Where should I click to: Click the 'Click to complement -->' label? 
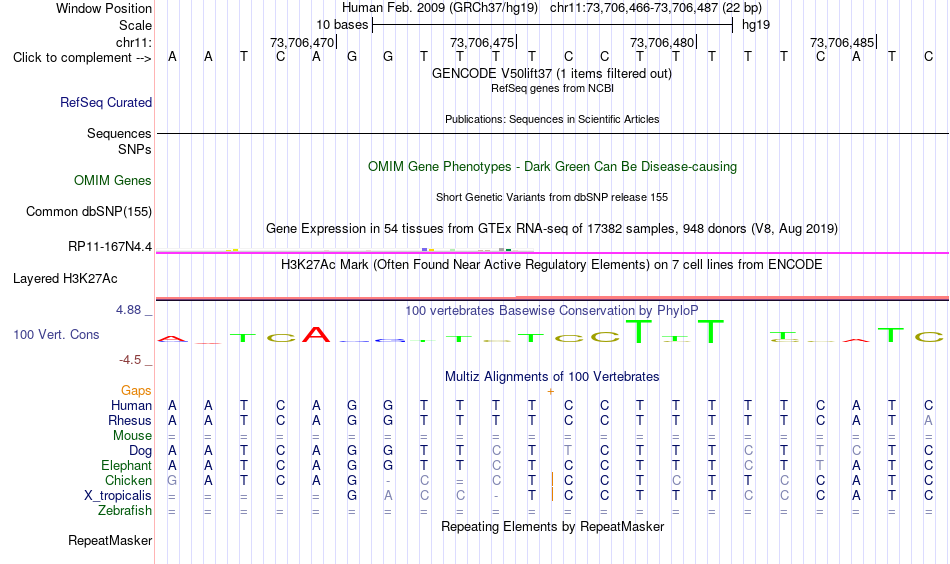[82, 58]
